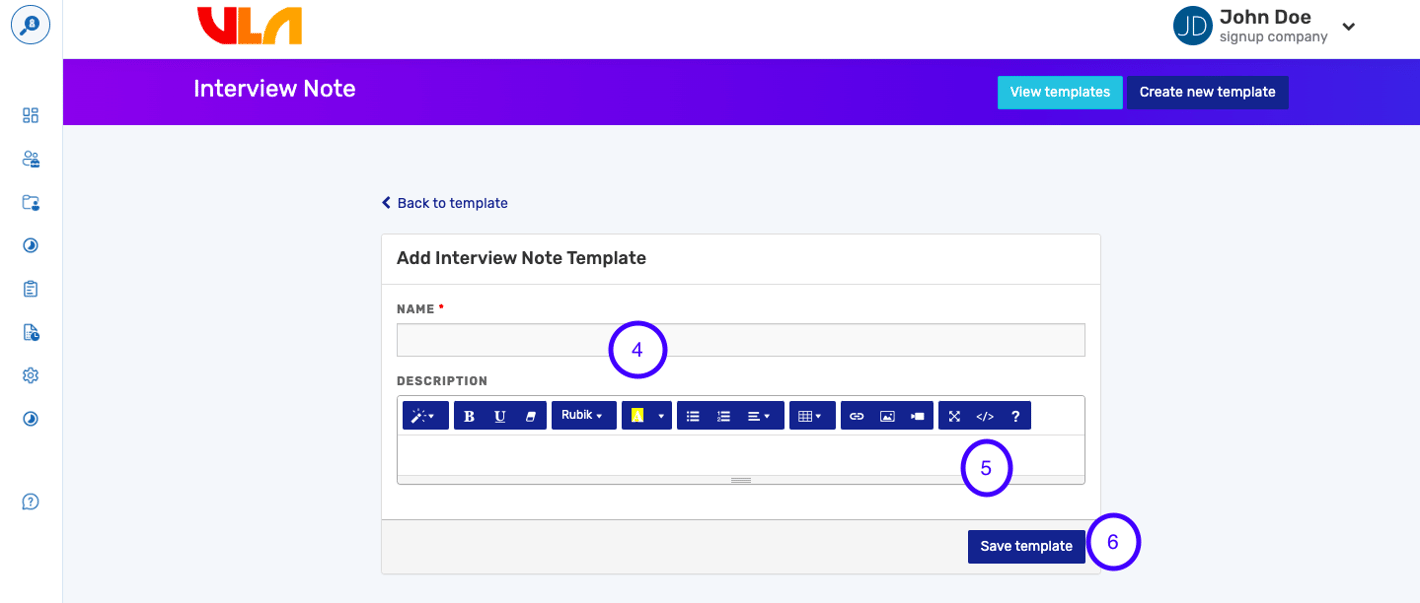1420x603 pixels.
Task: Click the Interview Note page title
Action: (x=275, y=89)
